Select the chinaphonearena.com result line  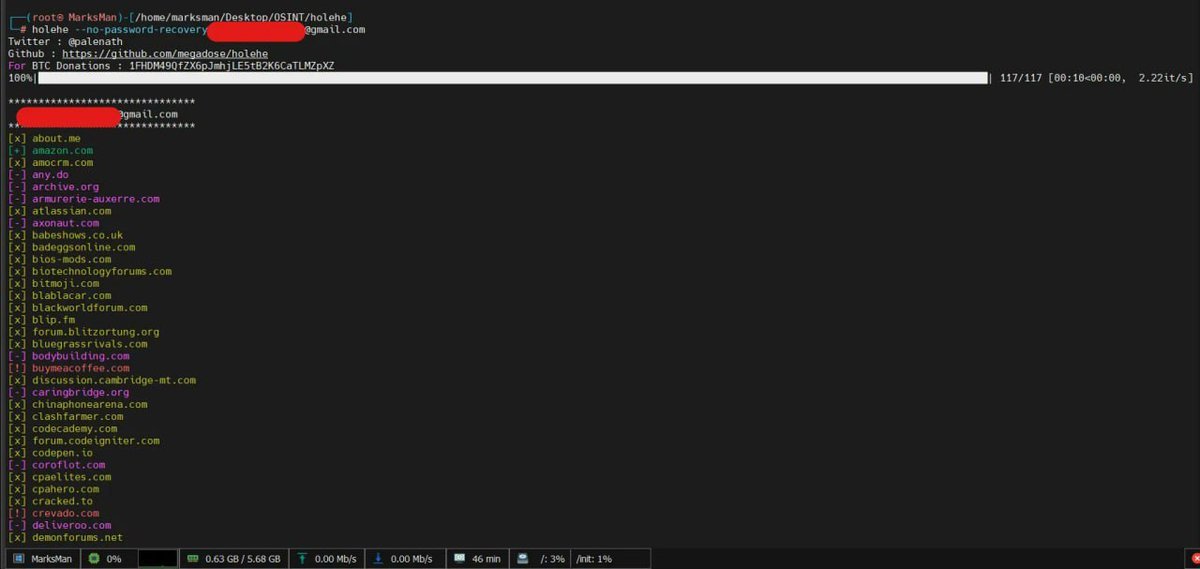(x=78, y=404)
